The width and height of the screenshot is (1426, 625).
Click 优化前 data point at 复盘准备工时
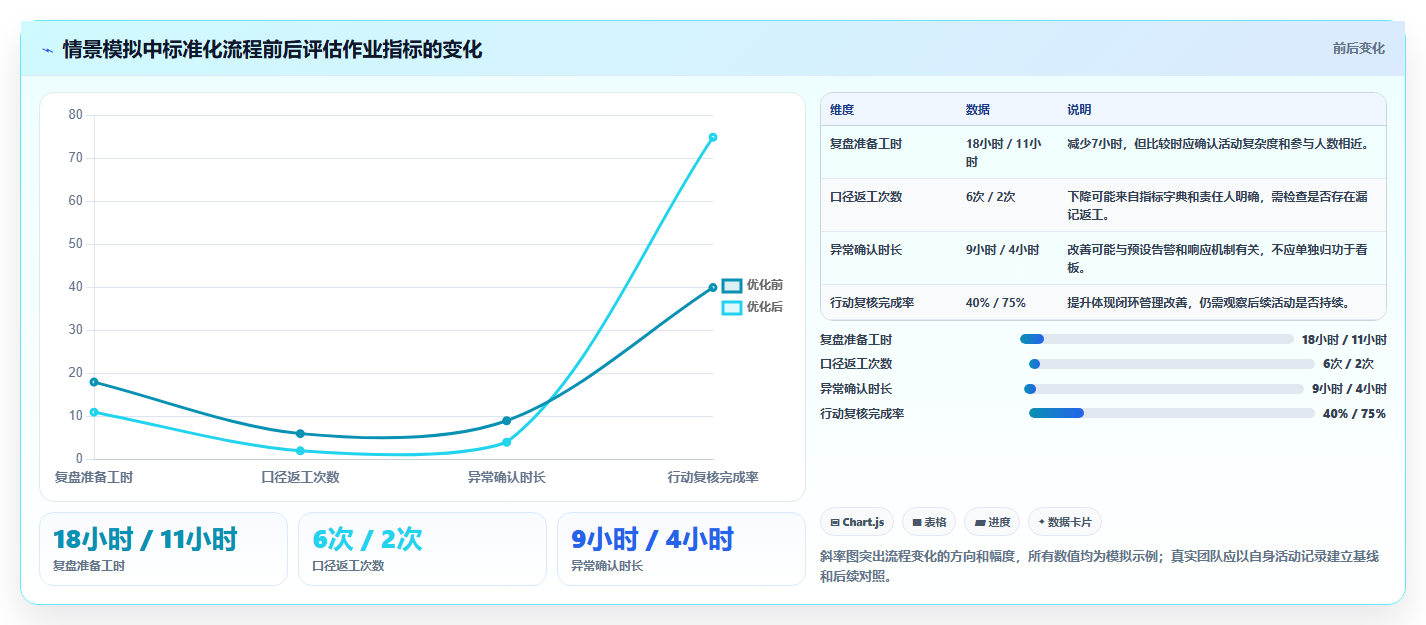coord(94,382)
